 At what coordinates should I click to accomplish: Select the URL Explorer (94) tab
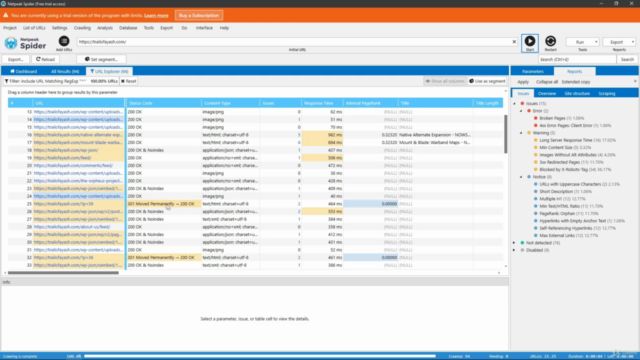point(109,71)
